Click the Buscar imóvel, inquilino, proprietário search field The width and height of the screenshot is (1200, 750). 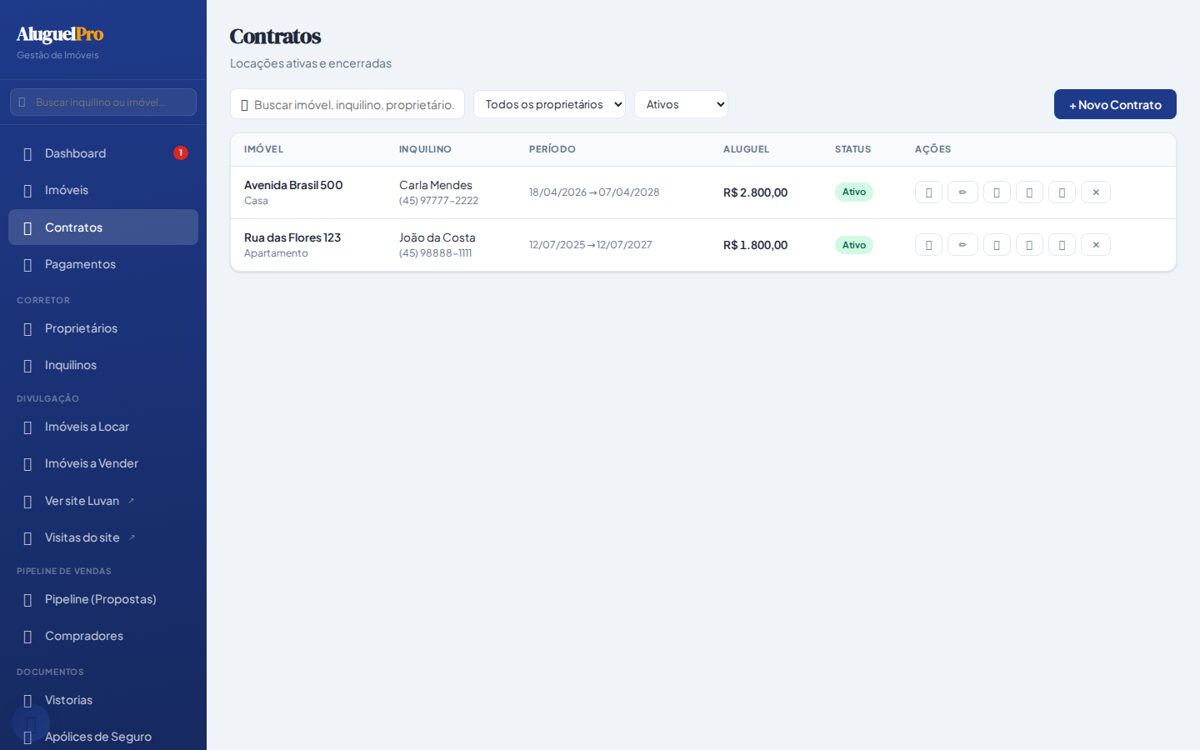347,104
